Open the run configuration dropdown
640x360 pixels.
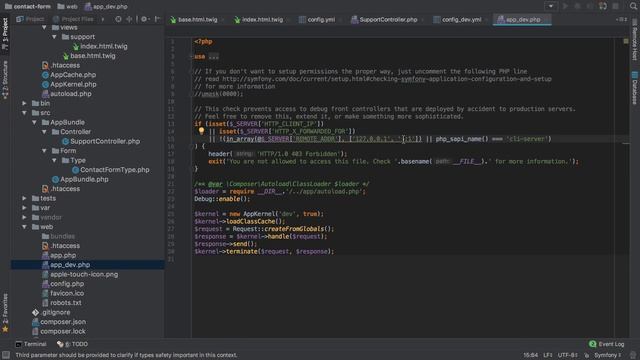coord(551,6)
